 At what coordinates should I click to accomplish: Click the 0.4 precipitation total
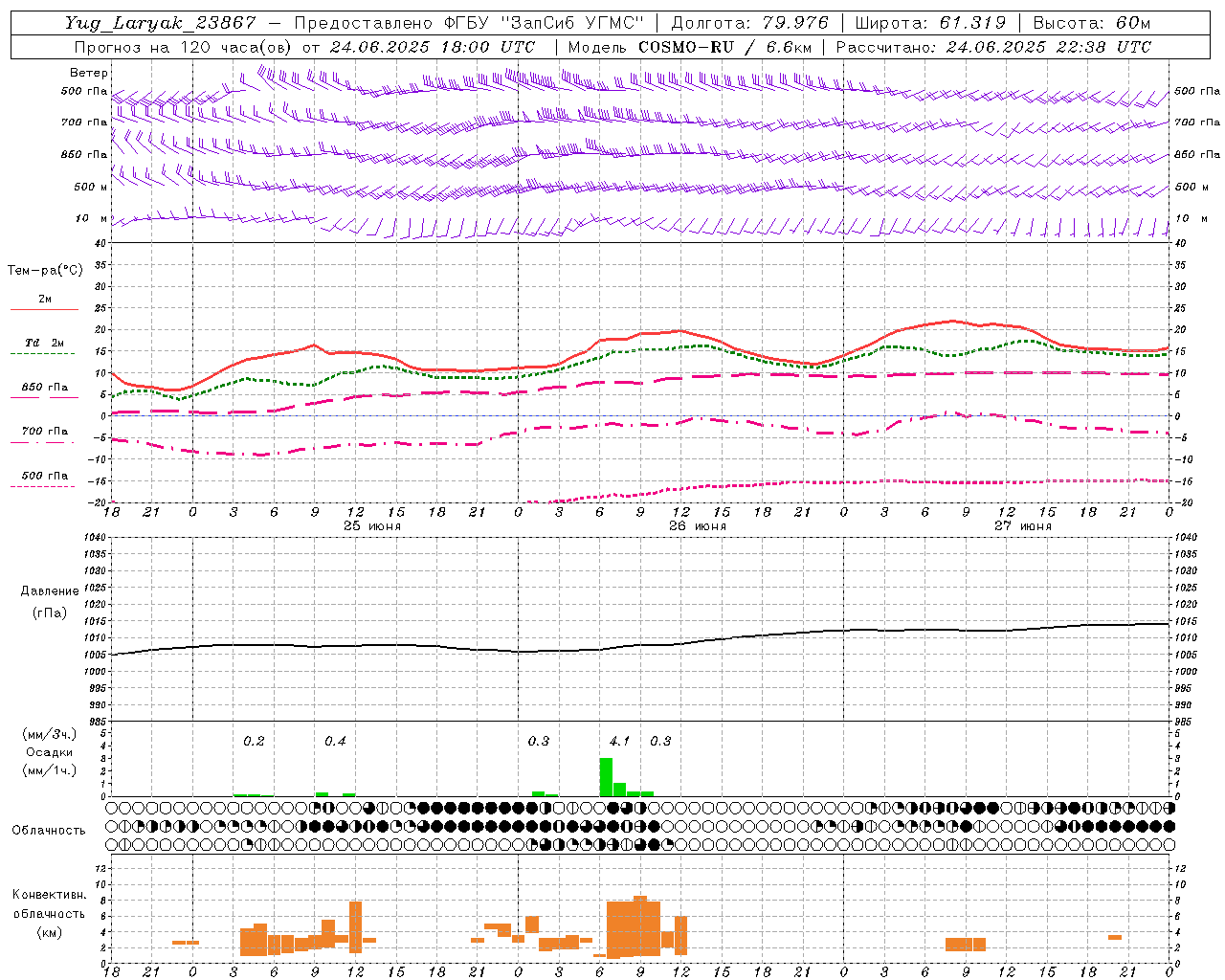pos(335,742)
